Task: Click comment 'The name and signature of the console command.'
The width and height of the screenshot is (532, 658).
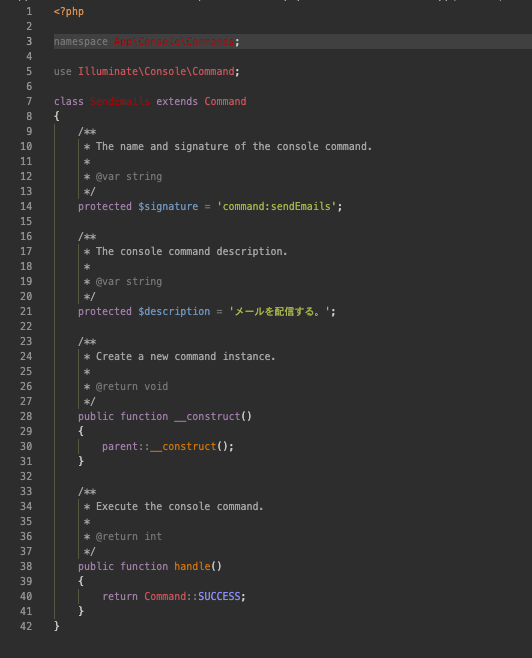Action: [x=234, y=146]
